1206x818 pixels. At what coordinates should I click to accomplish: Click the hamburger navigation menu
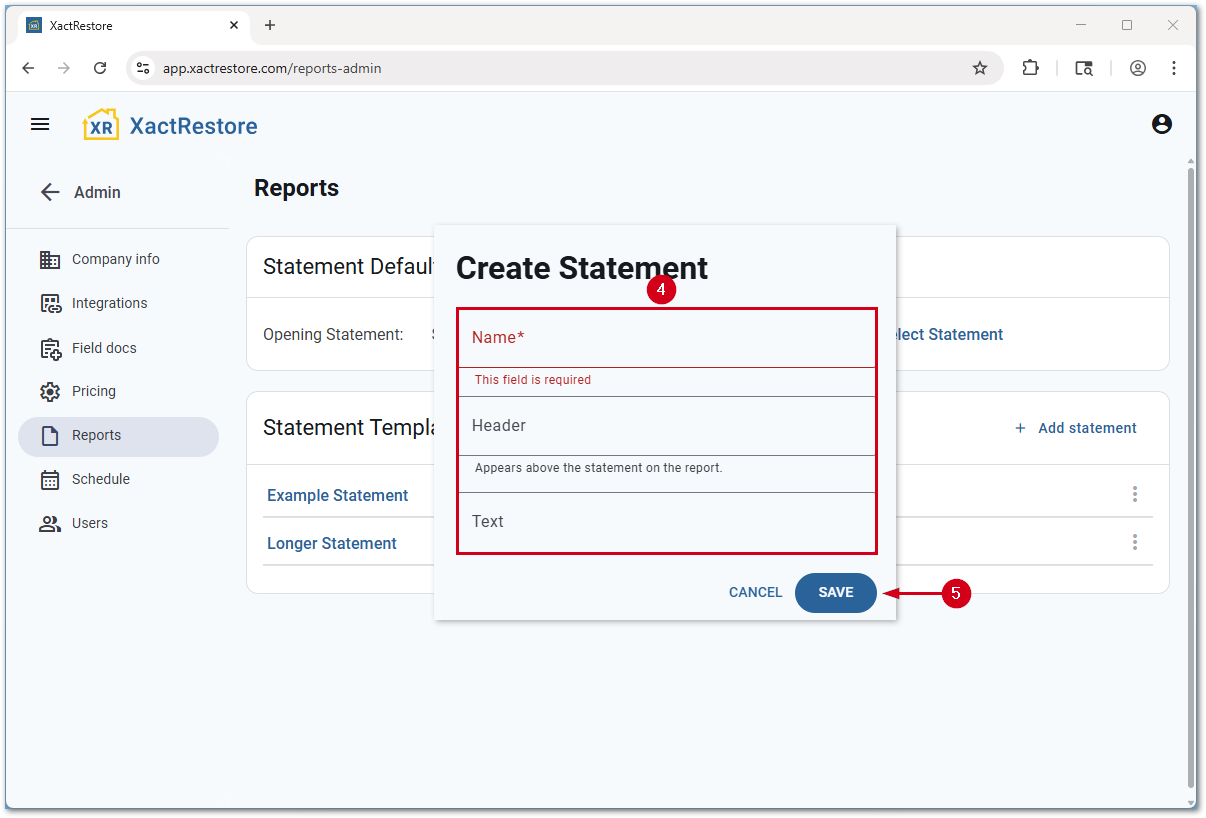tap(40, 124)
